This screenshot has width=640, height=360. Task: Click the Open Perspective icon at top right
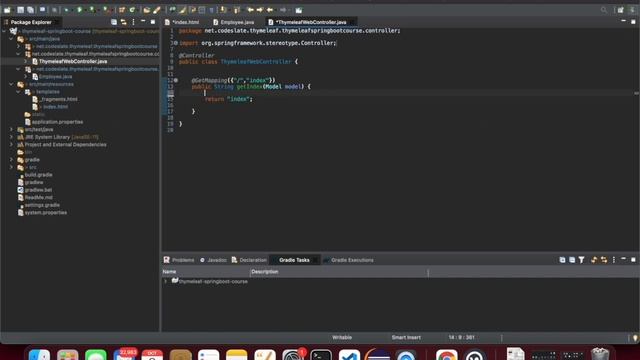click(x=620, y=10)
